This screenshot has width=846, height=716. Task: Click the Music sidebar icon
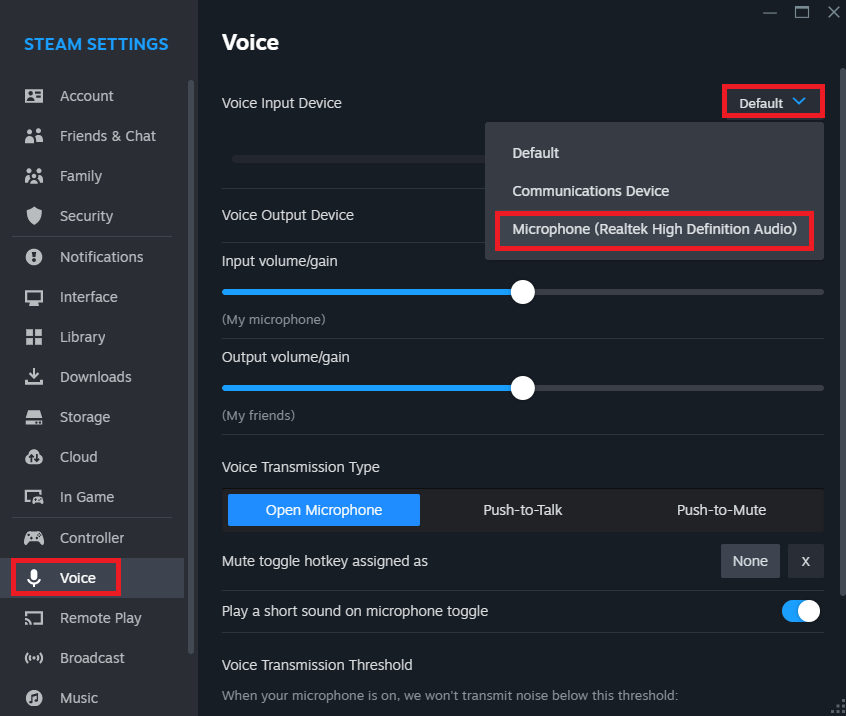35,698
